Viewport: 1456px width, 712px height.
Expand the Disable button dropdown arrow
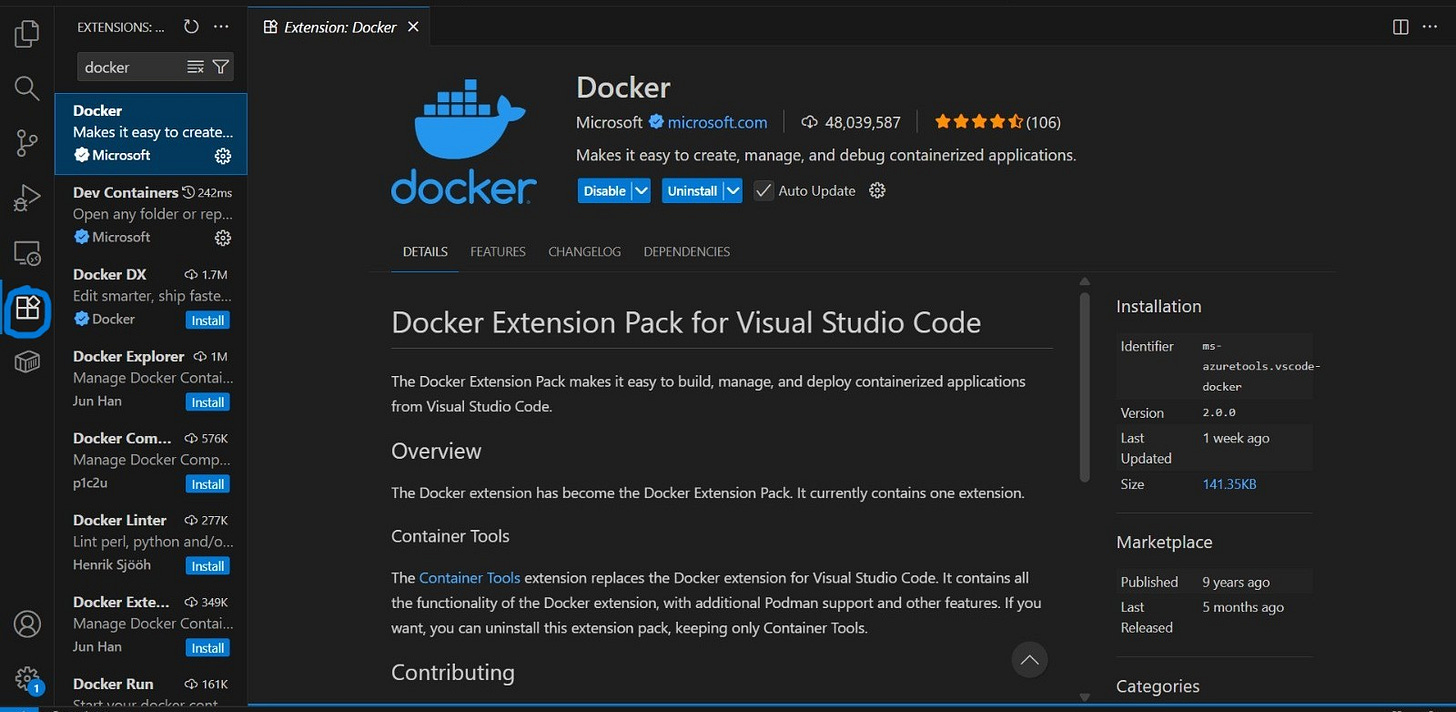coord(641,190)
